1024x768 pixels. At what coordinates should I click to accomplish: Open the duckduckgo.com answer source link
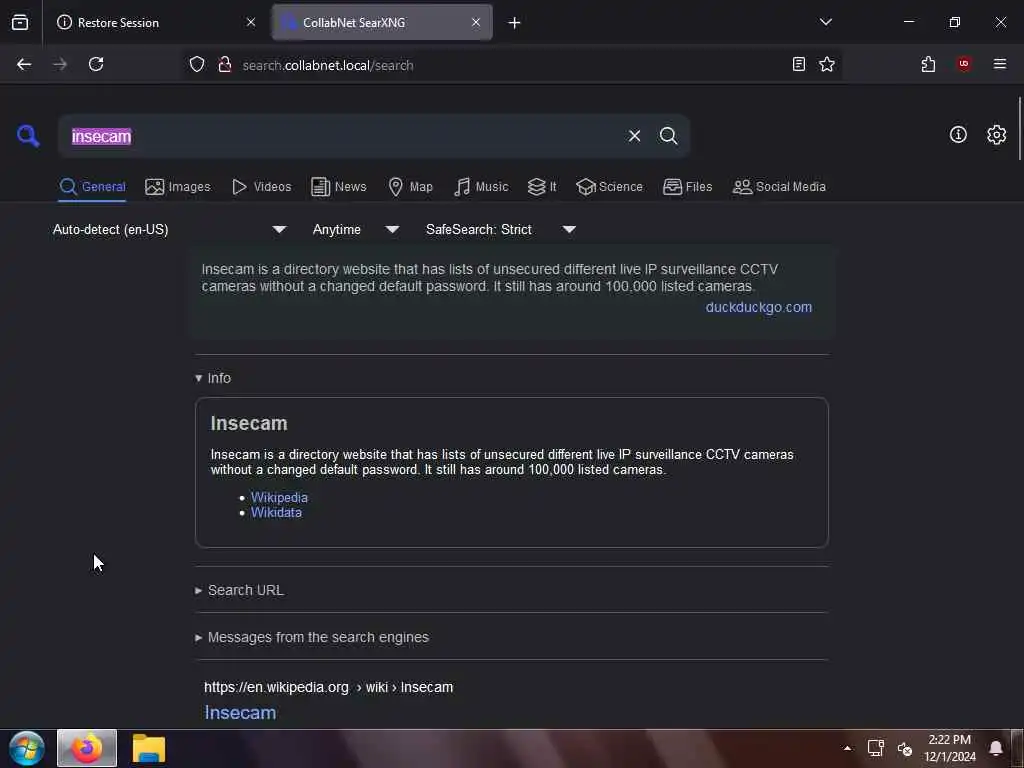758,307
